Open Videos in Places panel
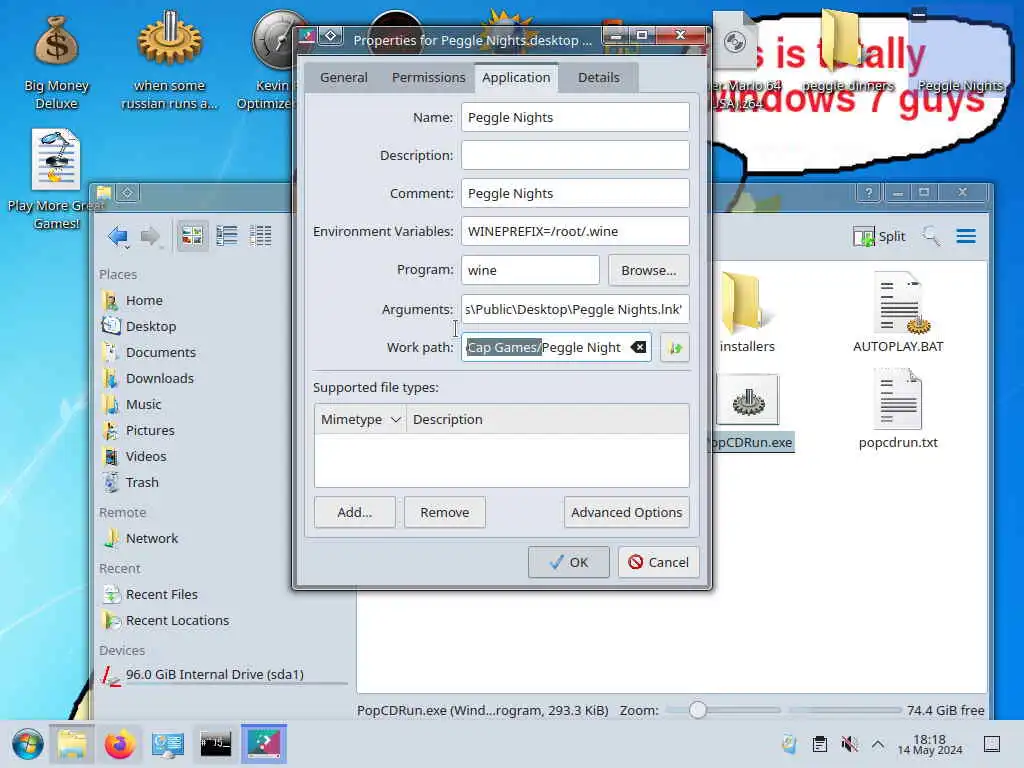 click(146, 456)
